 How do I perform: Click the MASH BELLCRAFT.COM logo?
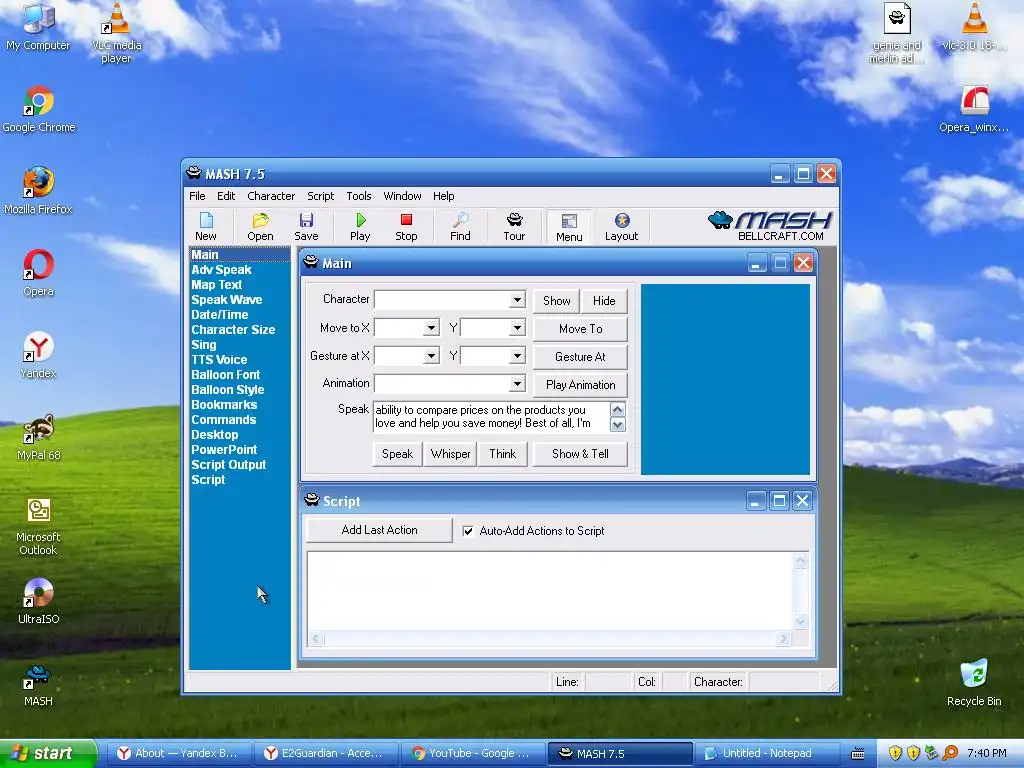(x=770, y=227)
